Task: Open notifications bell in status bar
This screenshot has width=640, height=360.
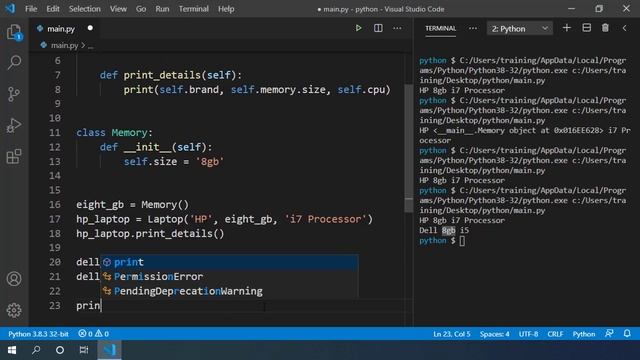Action: pos(627,333)
